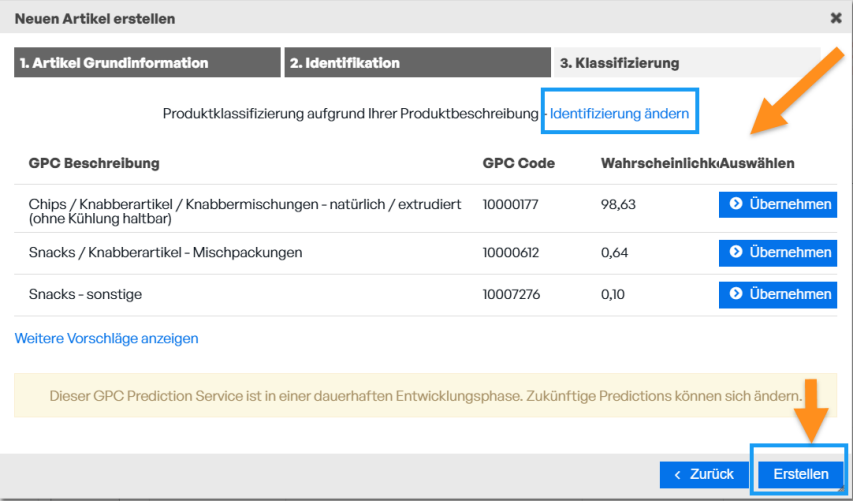Select GPC code 10000612
This screenshot has height=501, width=853.
click(511, 253)
